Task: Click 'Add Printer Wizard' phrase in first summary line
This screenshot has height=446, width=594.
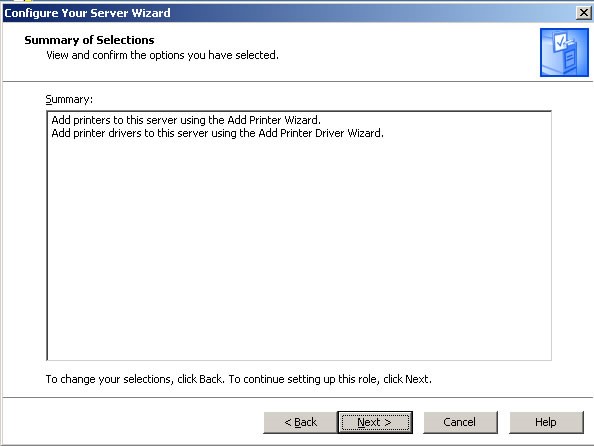Action: point(274,120)
